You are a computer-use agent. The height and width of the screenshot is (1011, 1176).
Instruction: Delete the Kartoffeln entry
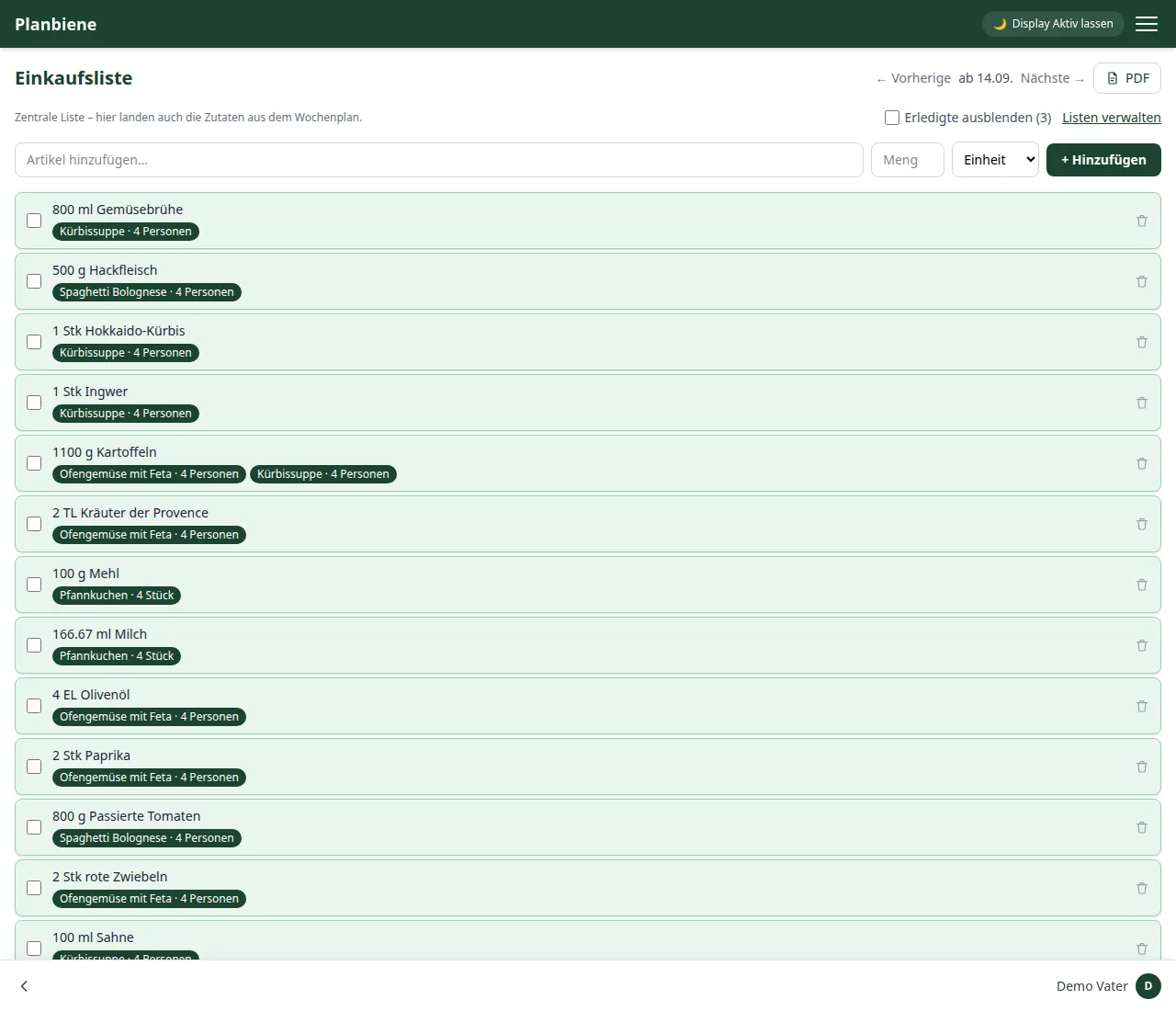1142,463
